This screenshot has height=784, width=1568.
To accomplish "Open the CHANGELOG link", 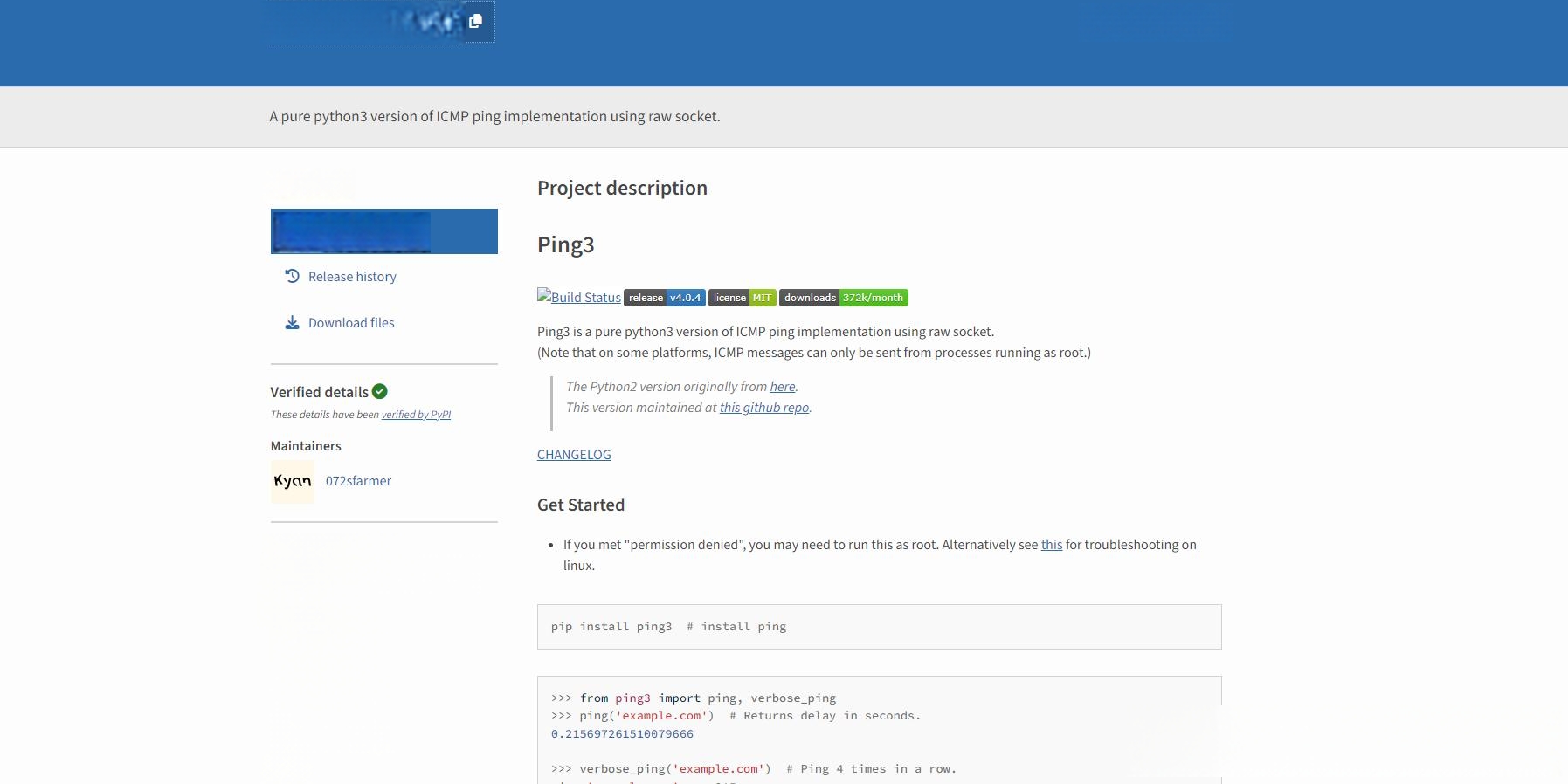I will [x=574, y=455].
